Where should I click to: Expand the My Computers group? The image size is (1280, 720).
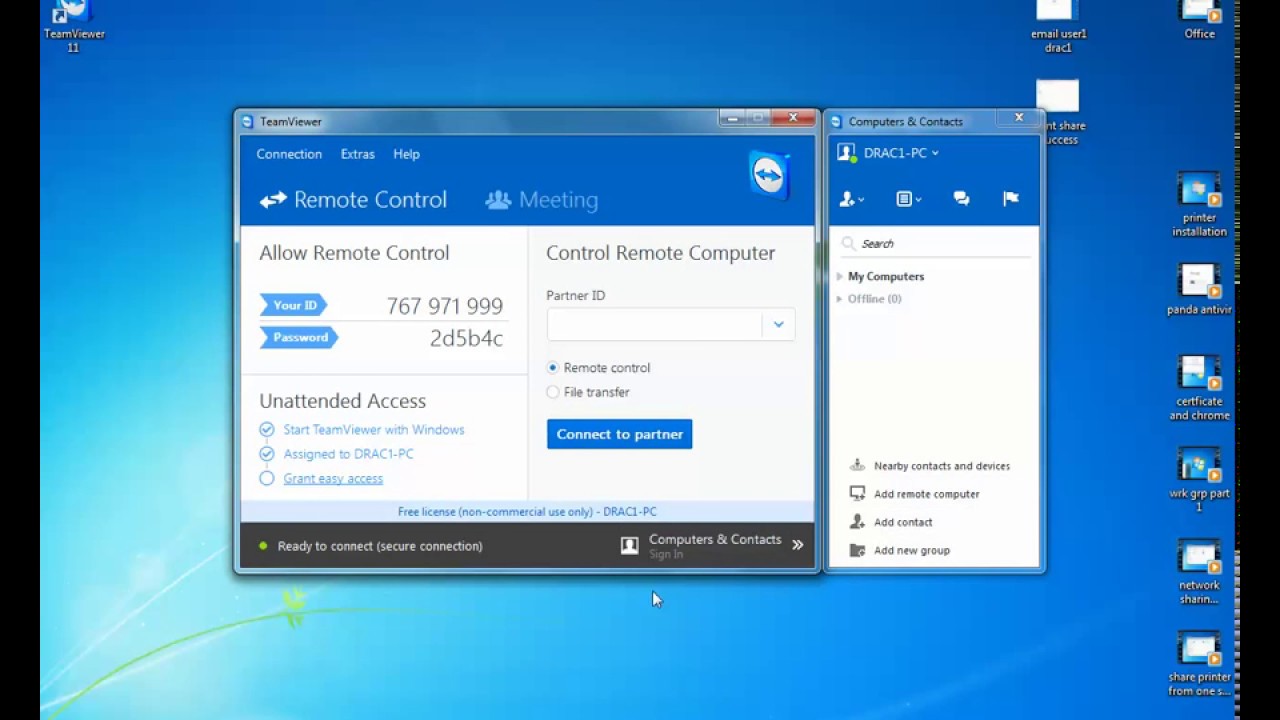(x=840, y=276)
